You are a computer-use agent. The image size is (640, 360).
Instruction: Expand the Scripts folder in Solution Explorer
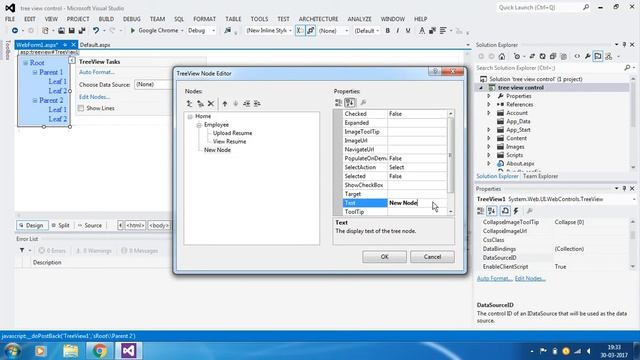click(x=489, y=155)
